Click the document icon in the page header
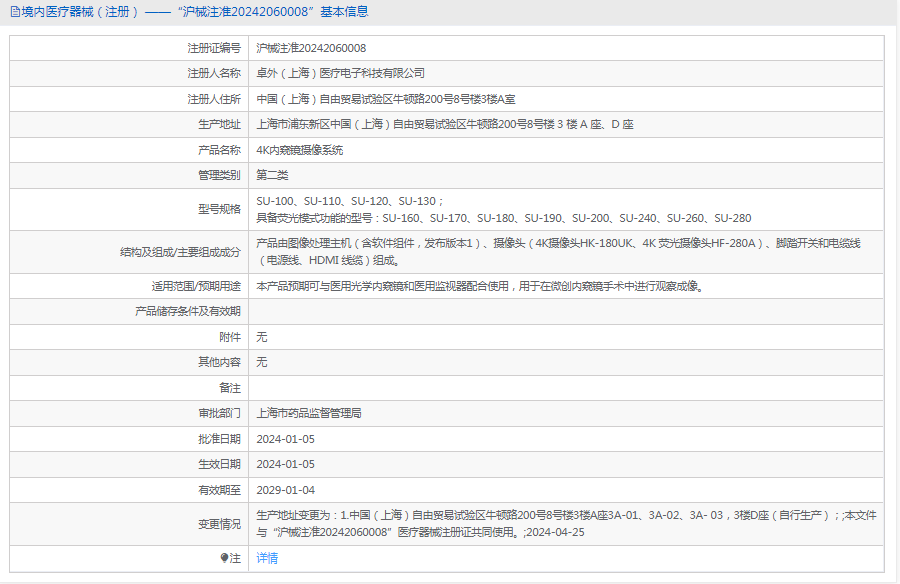Image resolution: width=900 pixels, height=584 pixels. click(14, 12)
